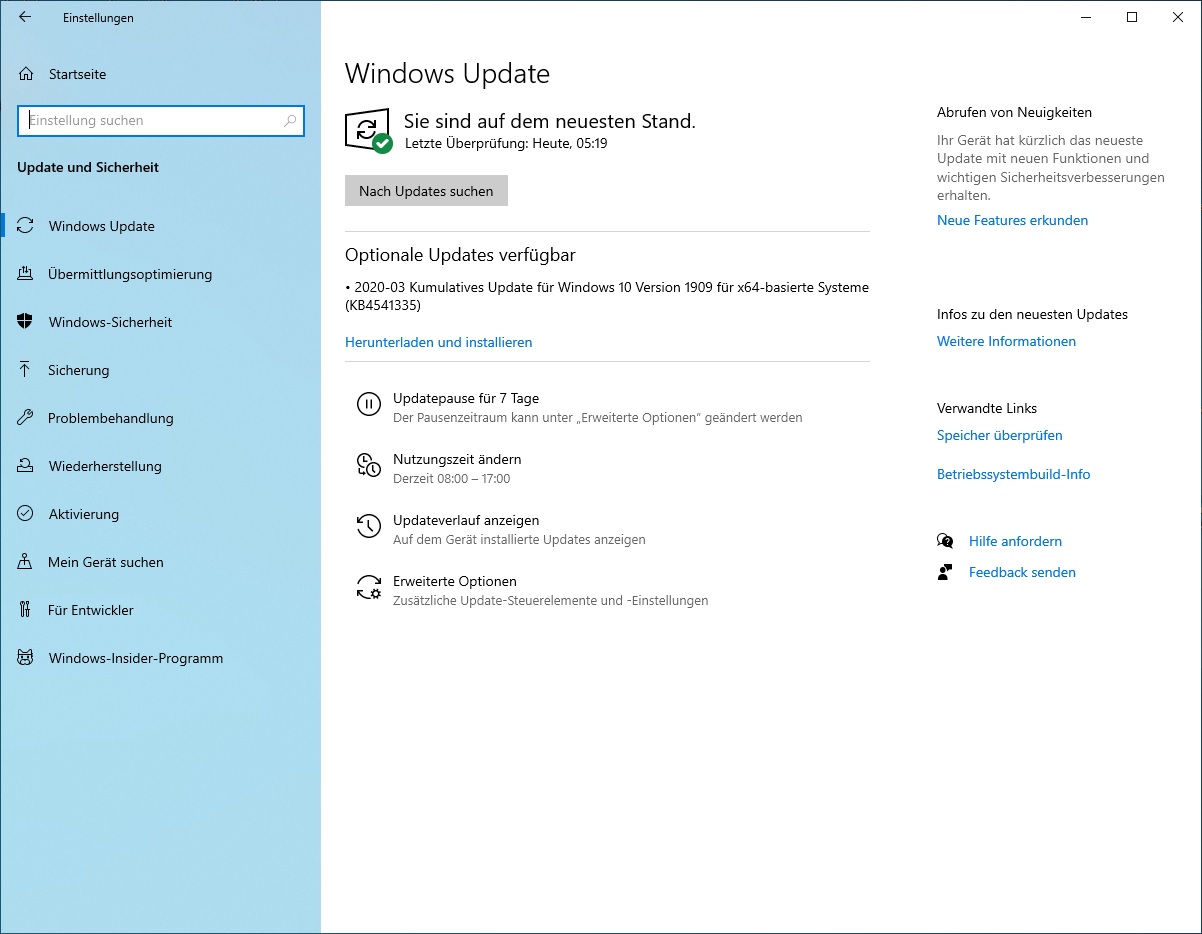Focus the Einstellung suchen search field
The width and height of the screenshot is (1202, 934).
[161, 121]
